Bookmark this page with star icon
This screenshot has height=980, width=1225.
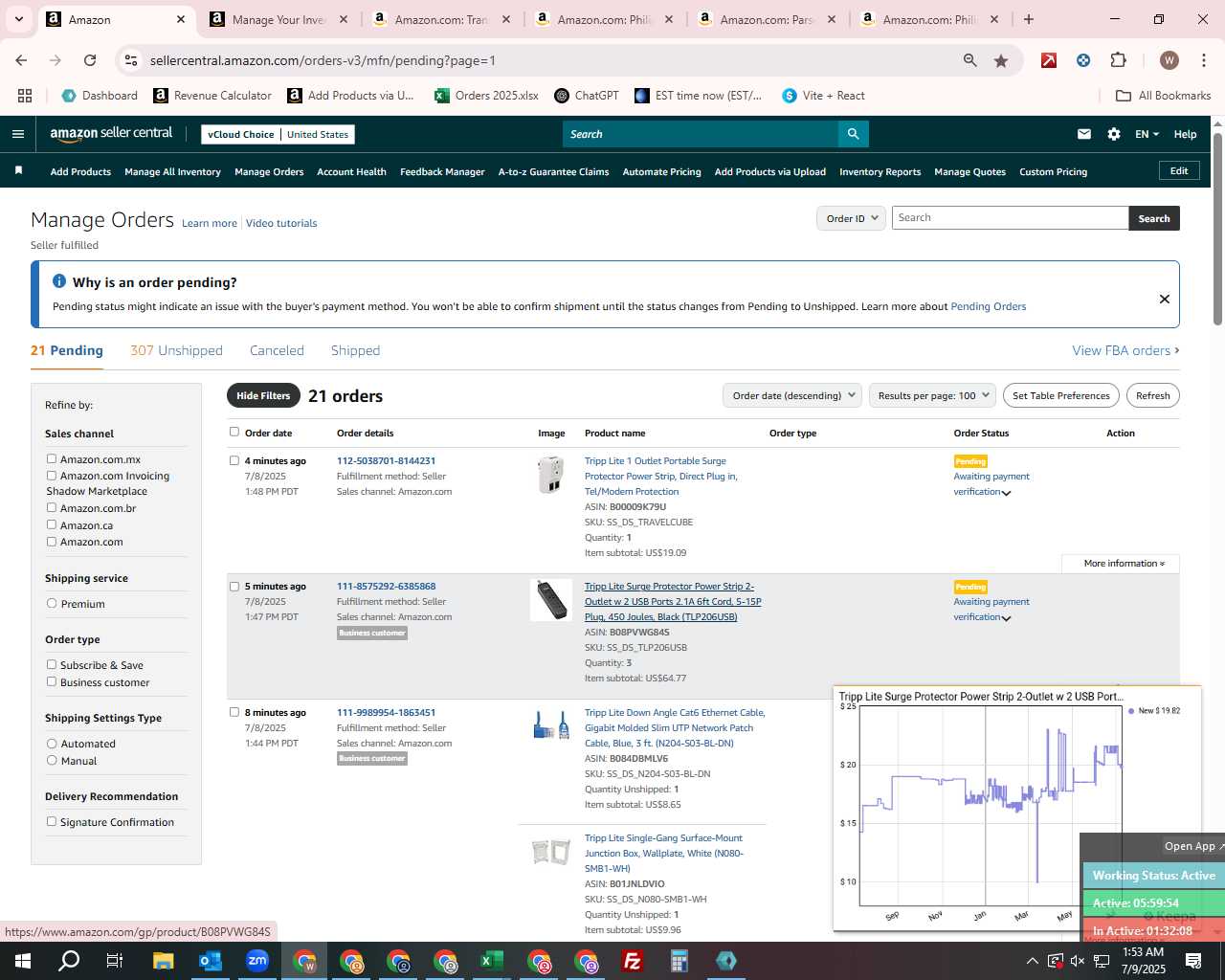click(x=1001, y=60)
